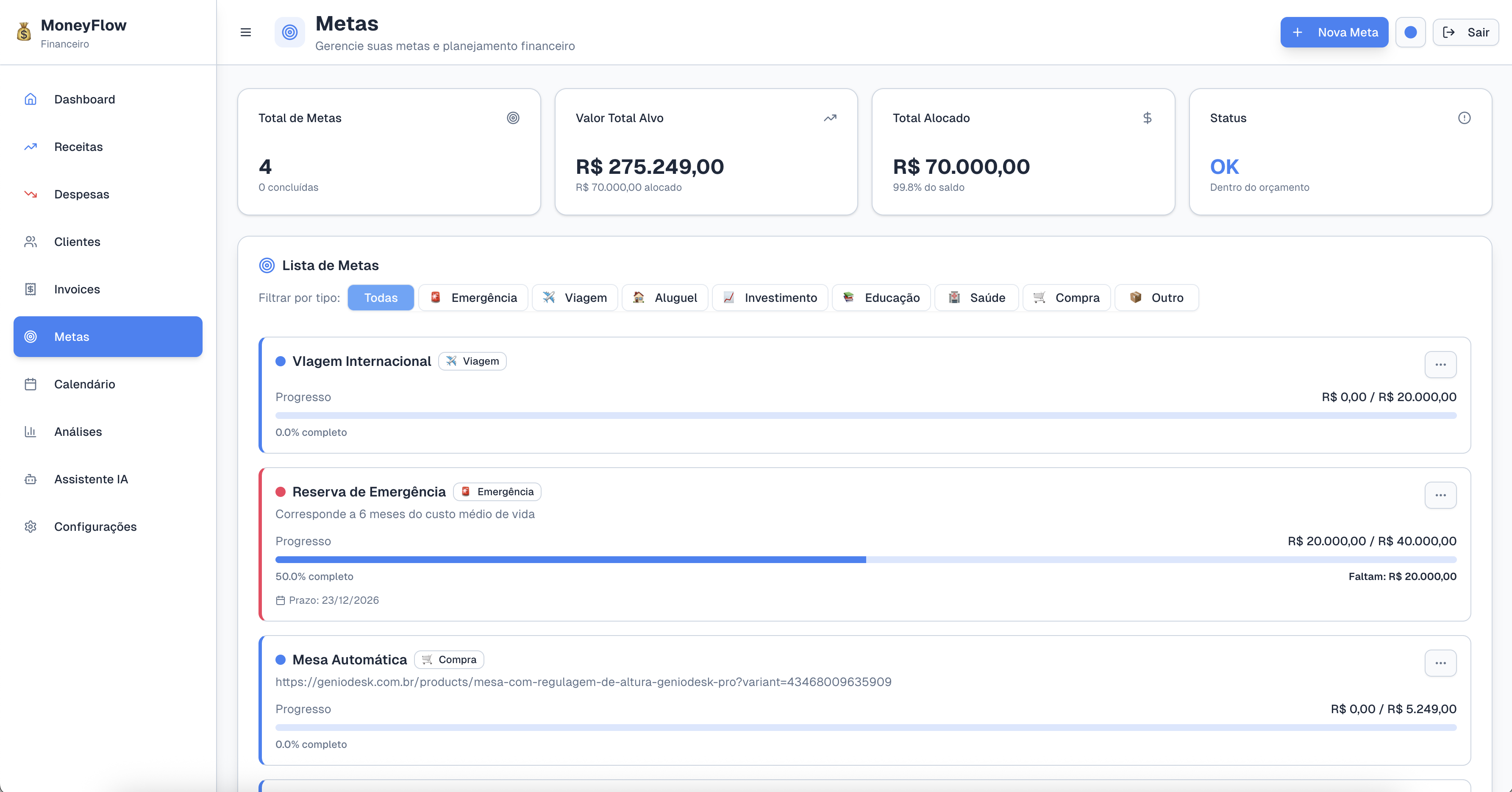Click the Emergência tag on Reserva de Emergência

pyautogui.click(x=497, y=492)
